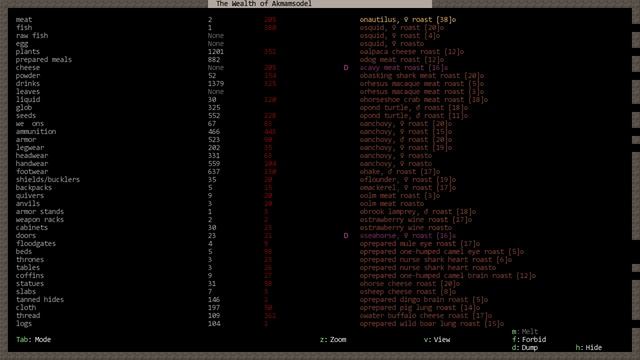This screenshot has height=360, width=640.
Task: Select the flounder roast [19] item
Action: [x=408, y=180]
